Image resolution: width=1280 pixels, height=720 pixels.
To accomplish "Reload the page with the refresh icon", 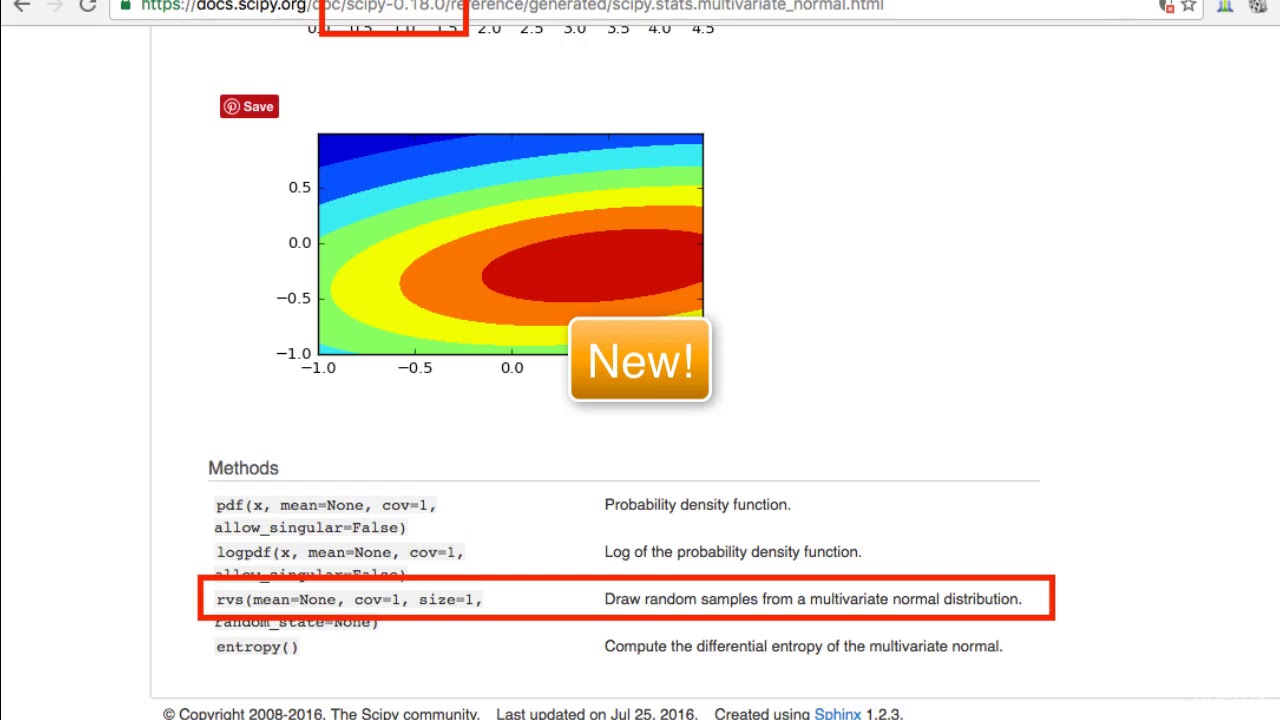I will pos(88,5).
